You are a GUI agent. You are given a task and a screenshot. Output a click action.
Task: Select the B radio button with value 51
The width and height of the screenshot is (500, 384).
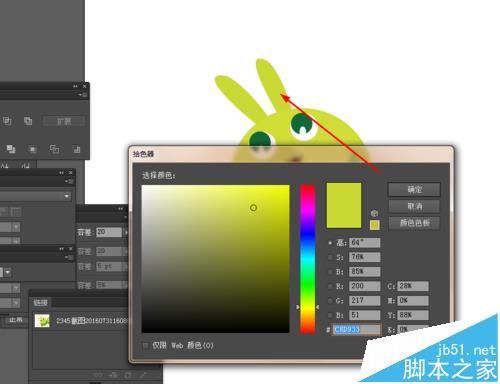[330, 315]
